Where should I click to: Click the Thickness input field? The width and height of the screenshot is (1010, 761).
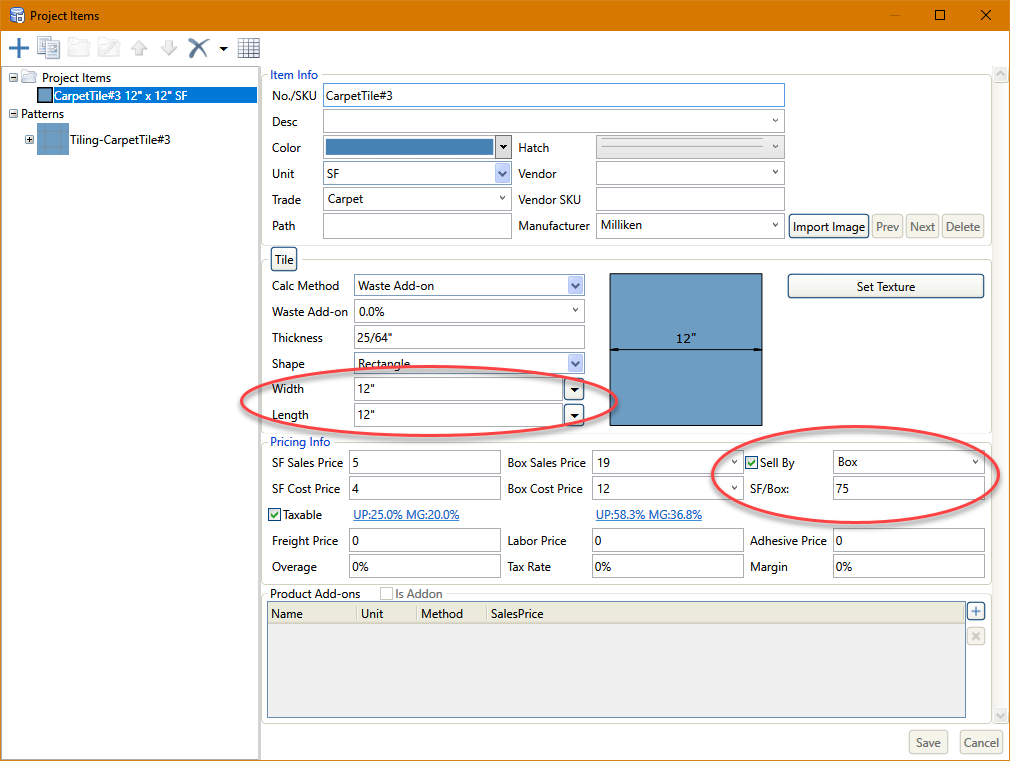click(469, 338)
